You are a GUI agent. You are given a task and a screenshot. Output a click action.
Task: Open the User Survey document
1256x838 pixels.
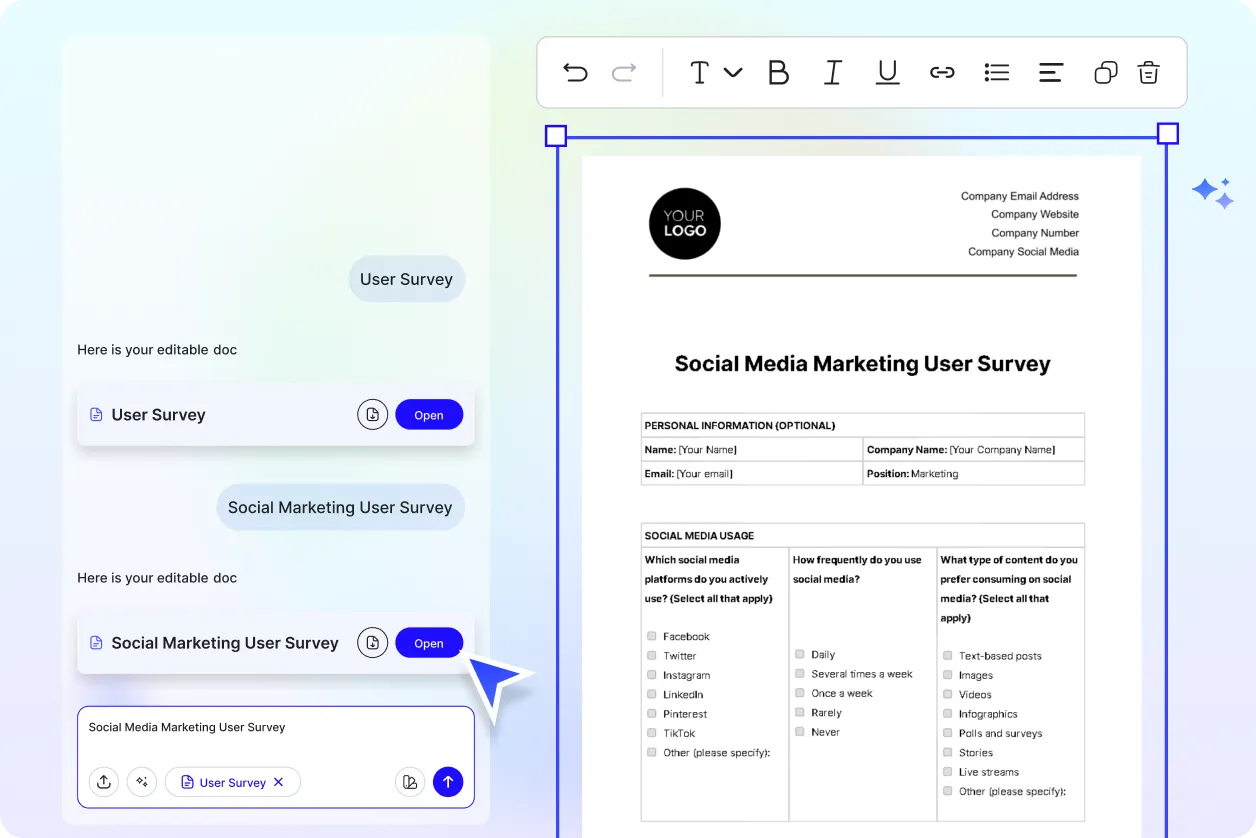coord(429,414)
